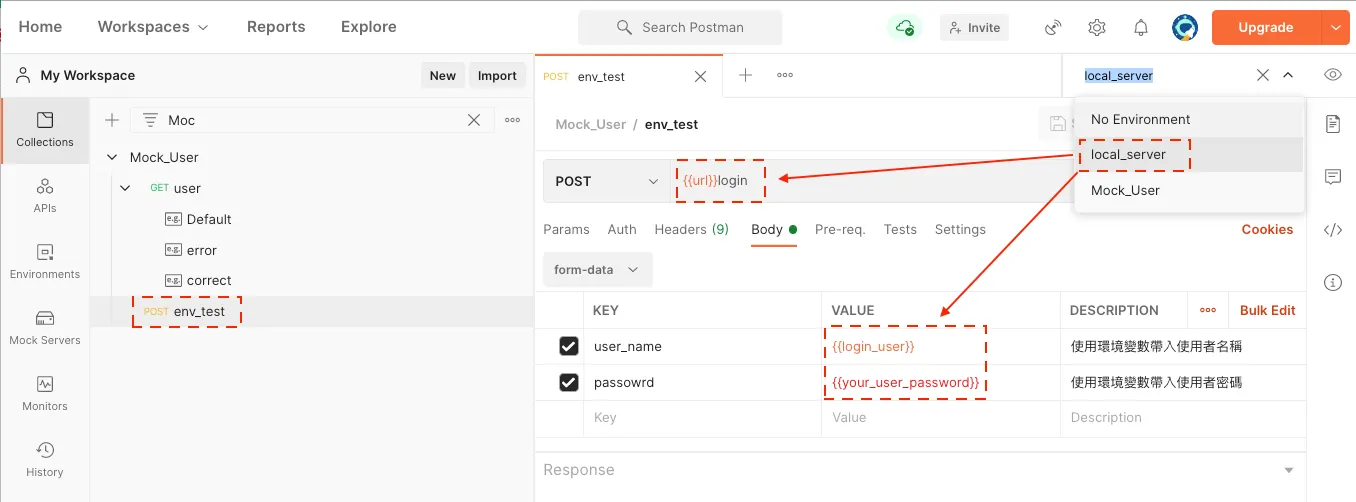Open the Mock Servers sidebar panel
Screen dimensions: 1356x502
(x=45, y=328)
